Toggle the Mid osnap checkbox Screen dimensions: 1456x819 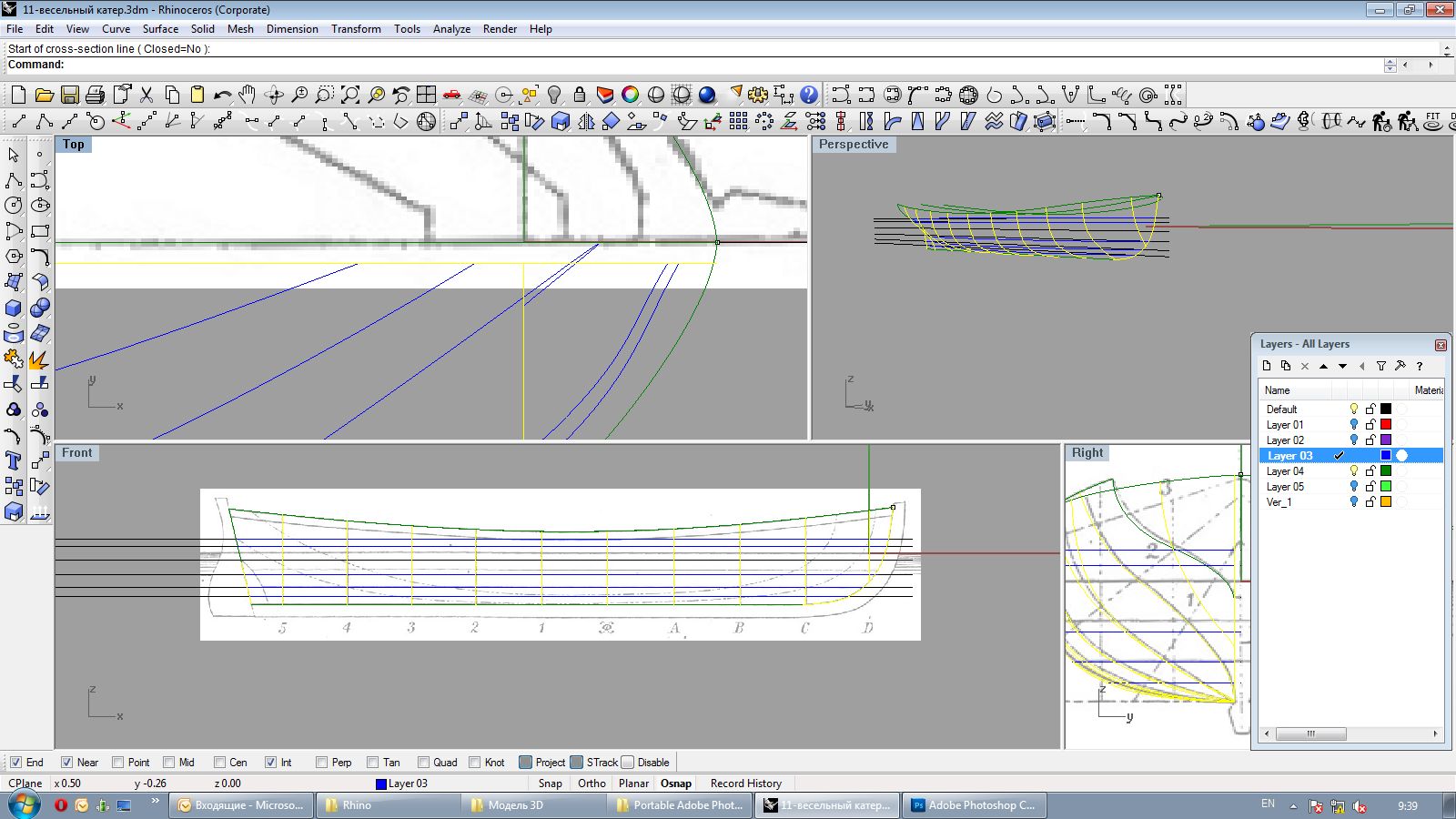169,763
